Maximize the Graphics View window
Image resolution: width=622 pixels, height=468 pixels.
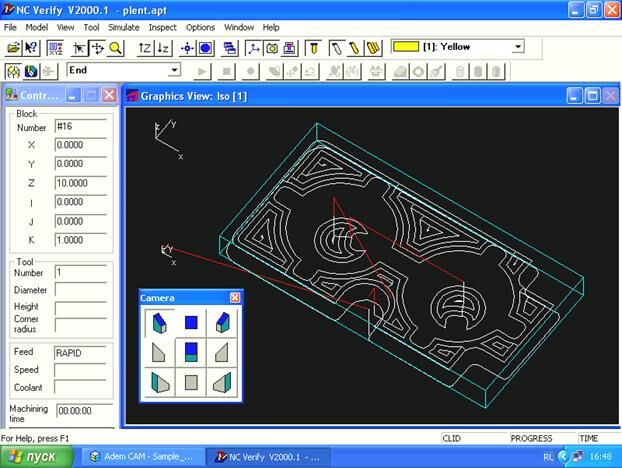point(592,96)
